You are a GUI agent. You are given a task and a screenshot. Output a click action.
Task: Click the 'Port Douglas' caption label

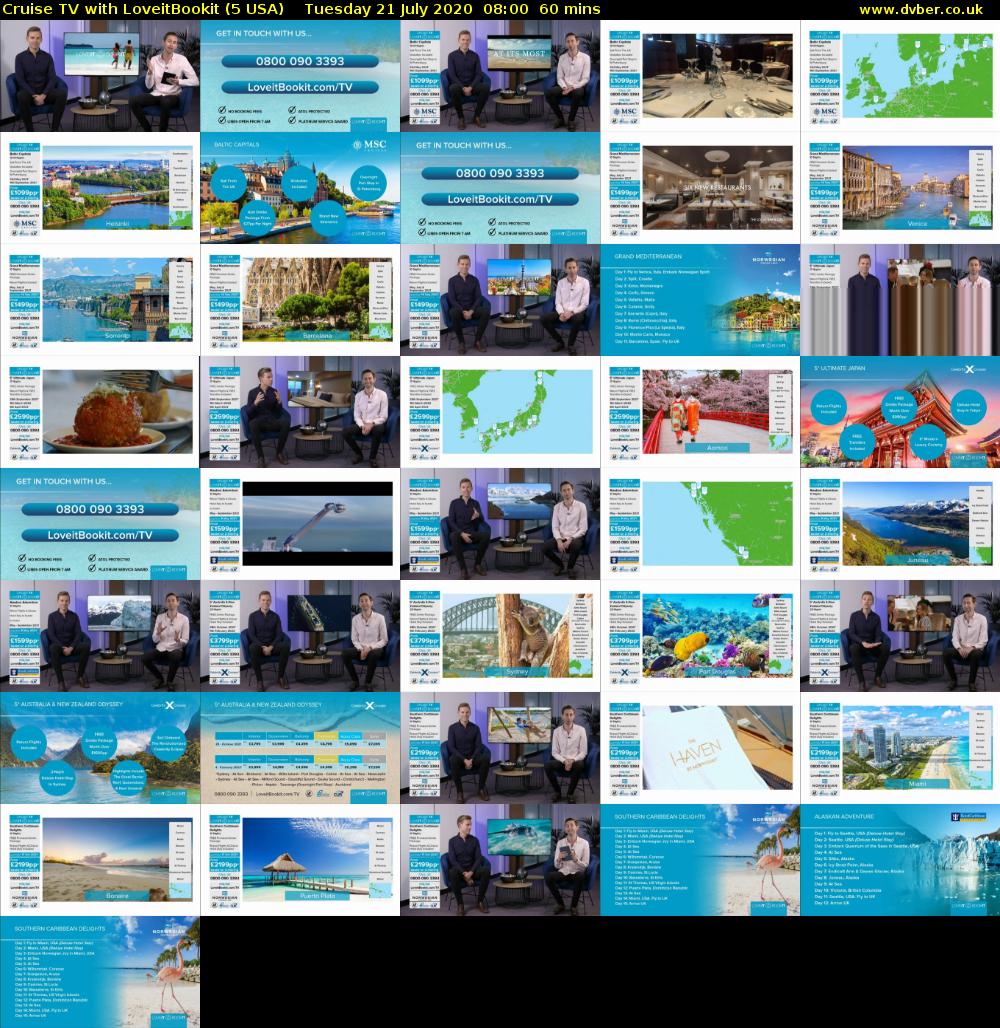(717, 672)
